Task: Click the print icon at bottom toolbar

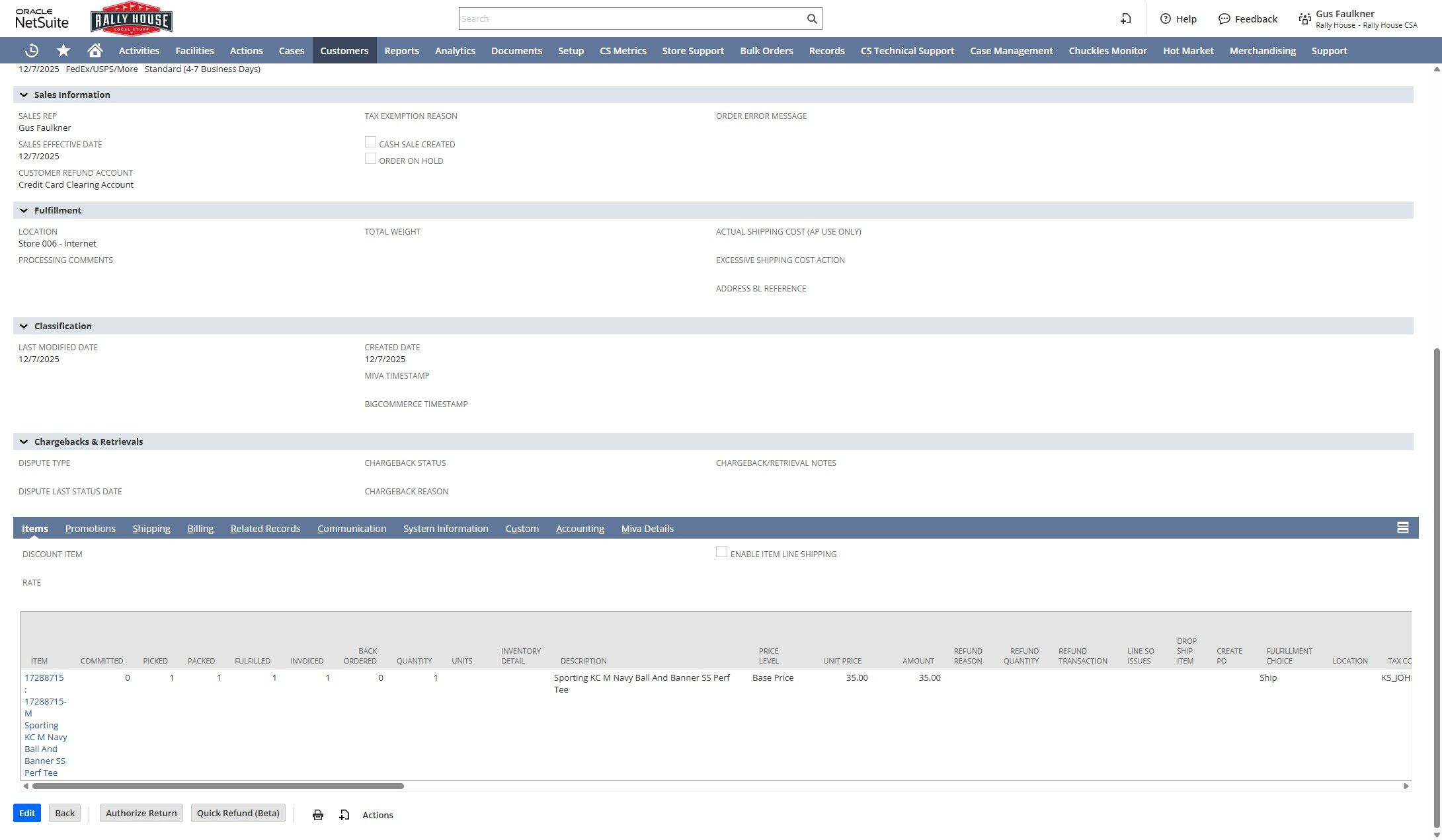Action: 318,815
